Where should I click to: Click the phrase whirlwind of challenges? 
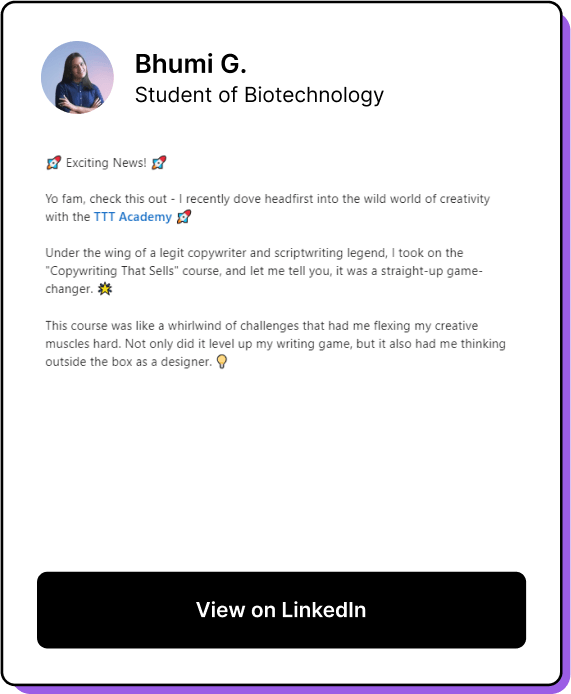click(x=233, y=326)
